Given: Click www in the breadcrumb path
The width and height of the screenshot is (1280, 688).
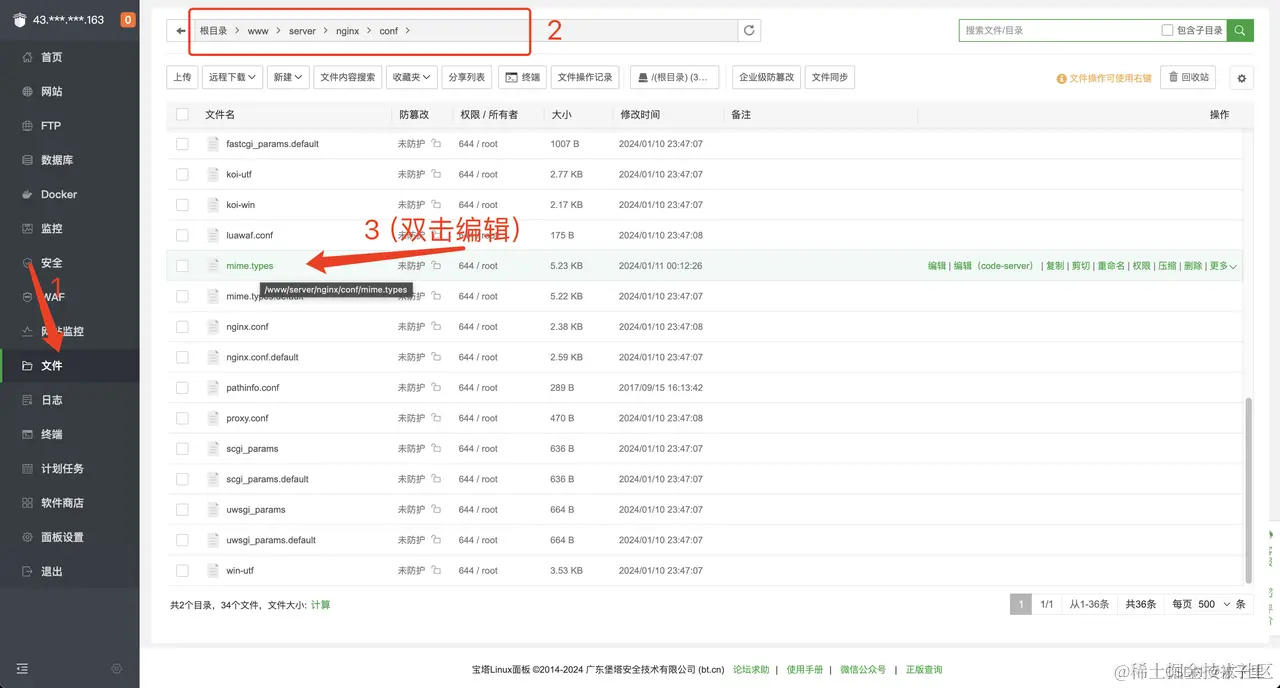Looking at the screenshot, I should (x=258, y=31).
